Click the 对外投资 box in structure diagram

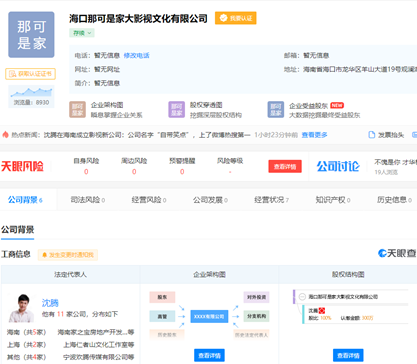point(256,297)
